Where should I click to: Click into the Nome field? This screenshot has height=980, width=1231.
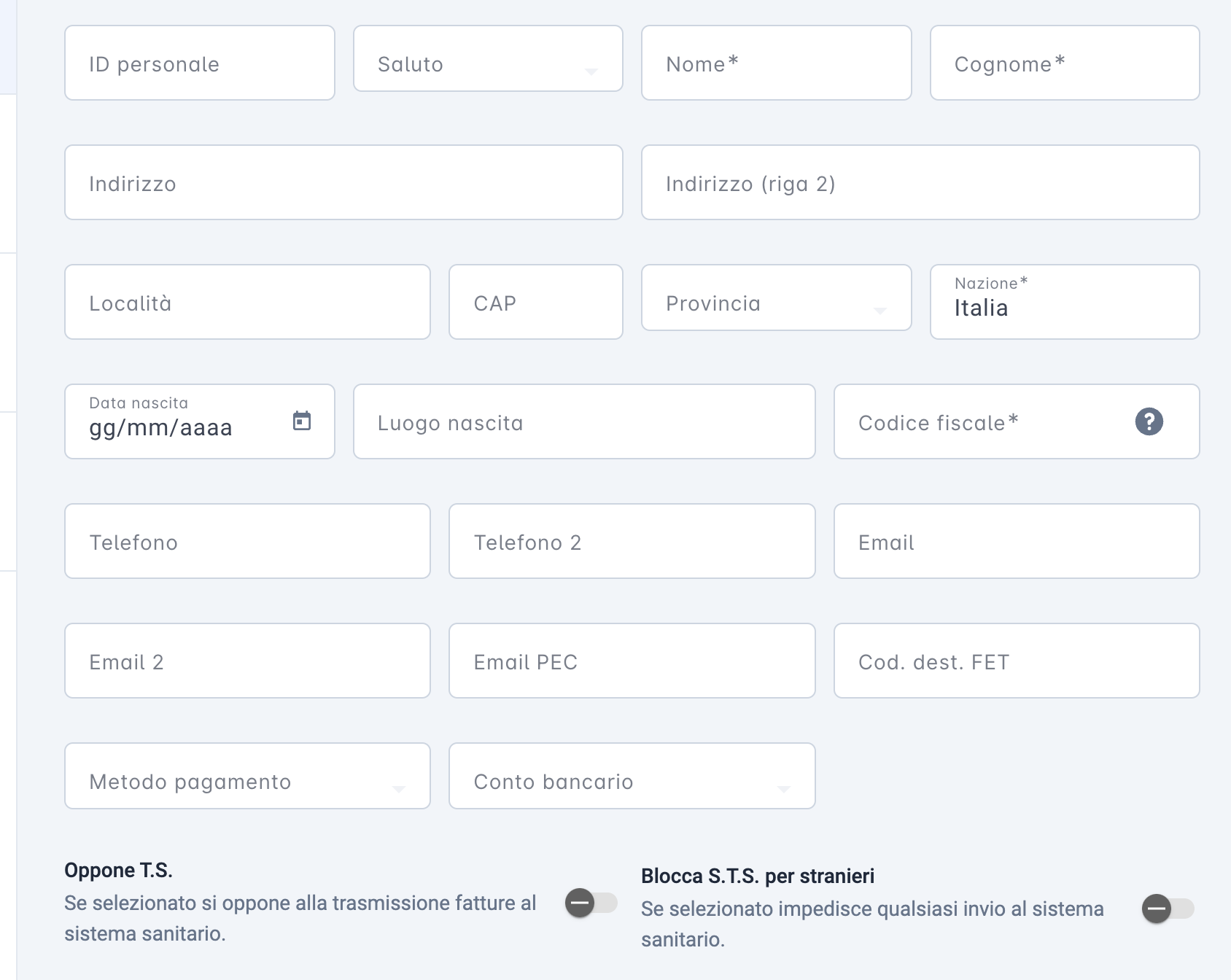(x=776, y=63)
